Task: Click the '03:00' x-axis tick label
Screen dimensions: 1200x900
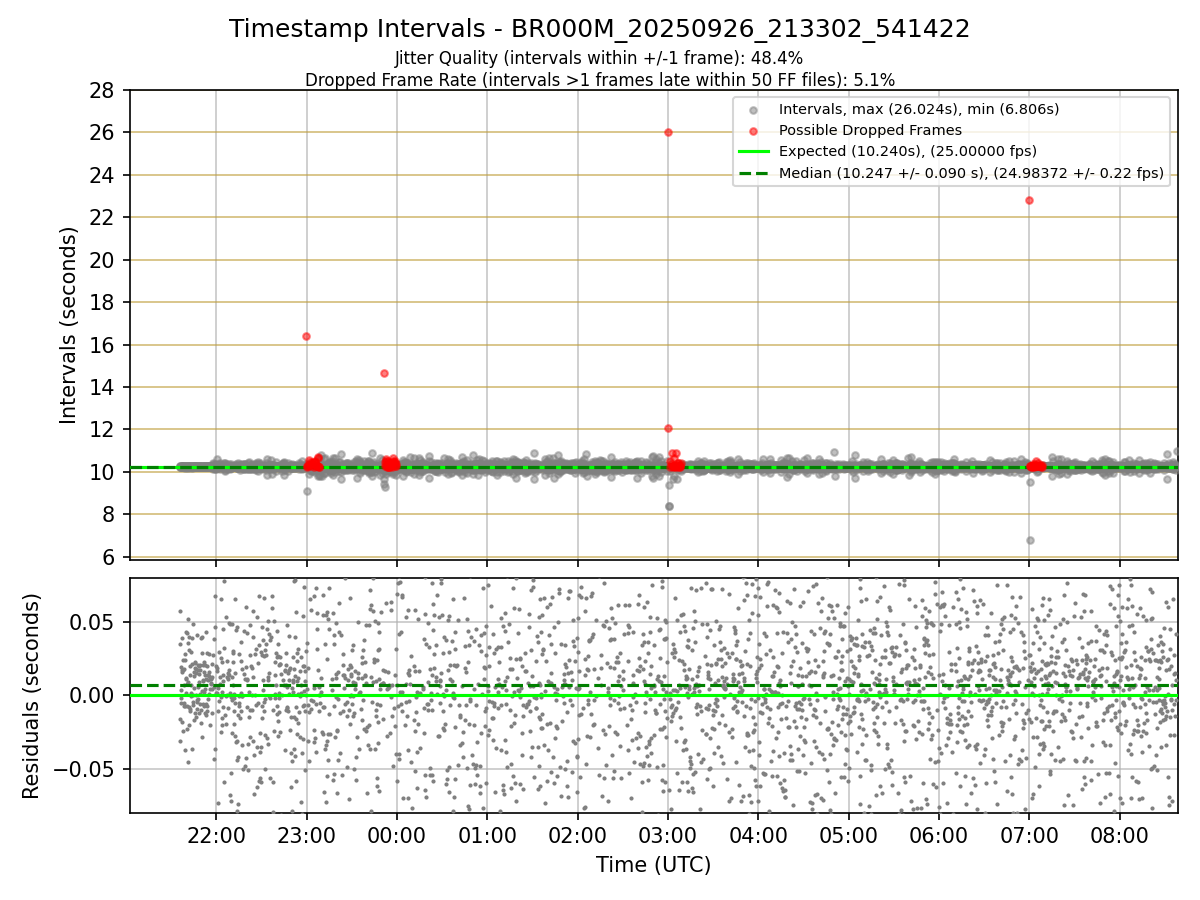Action: (668, 835)
